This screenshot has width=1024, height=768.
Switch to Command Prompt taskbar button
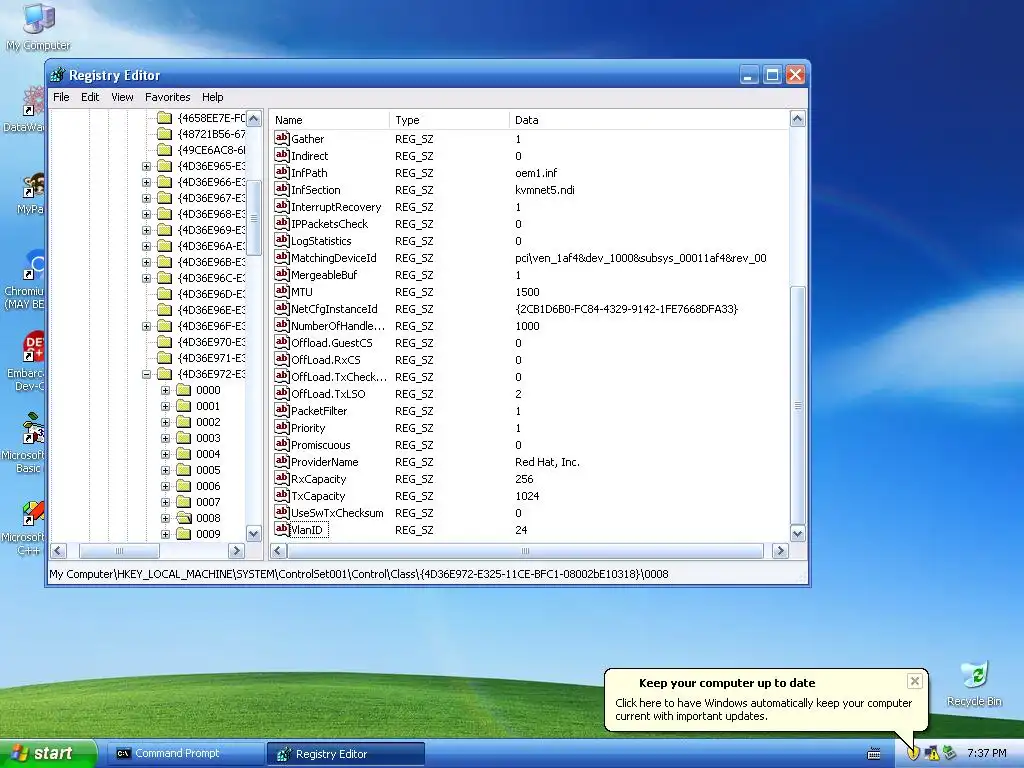(x=184, y=753)
